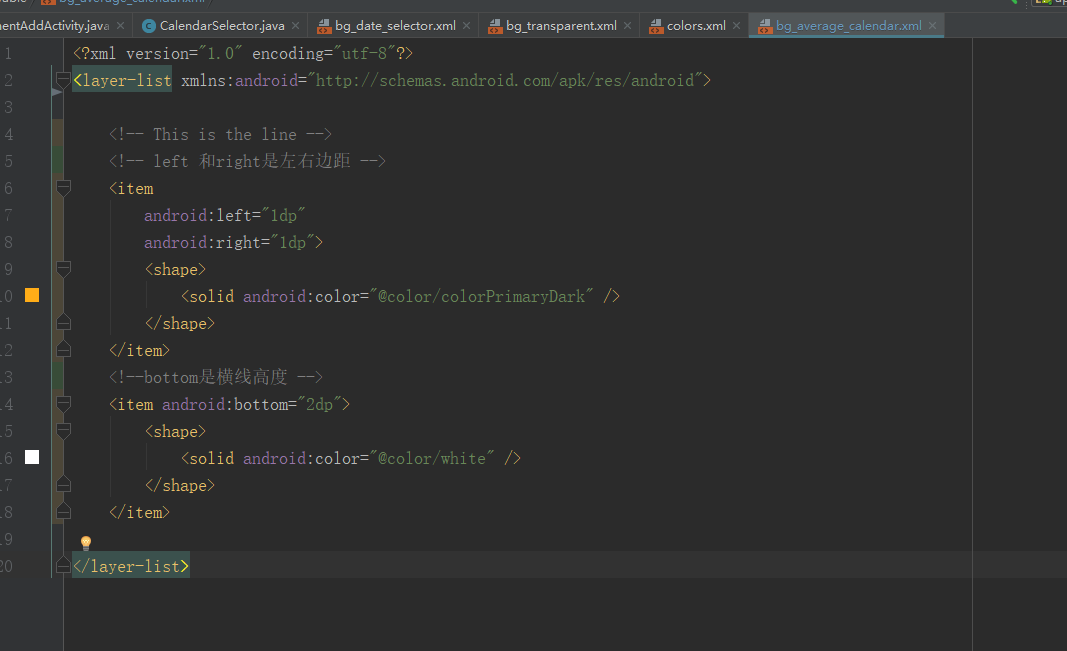
Task: Click the bg_date_selector.xml file icon
Action: click(324, 26)
